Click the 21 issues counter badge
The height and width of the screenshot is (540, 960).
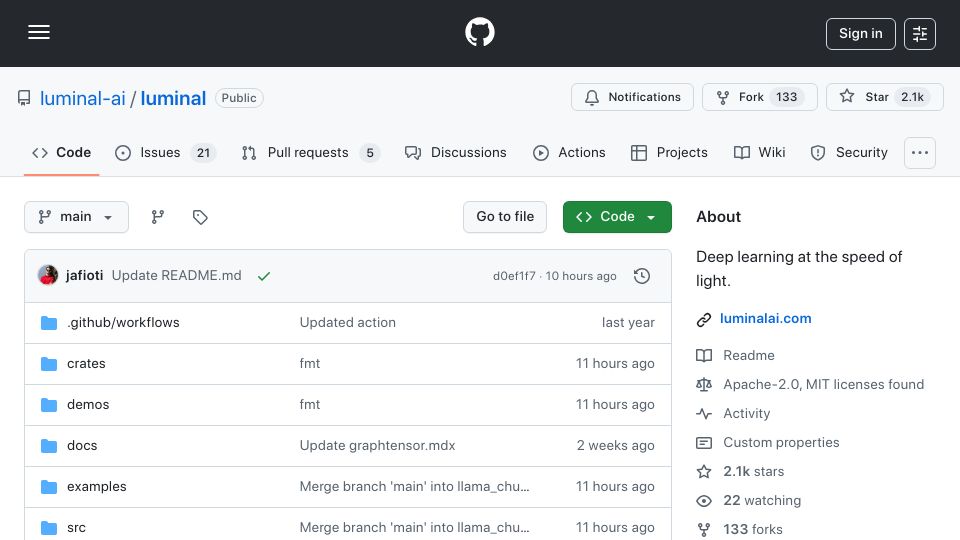(203, 153)
